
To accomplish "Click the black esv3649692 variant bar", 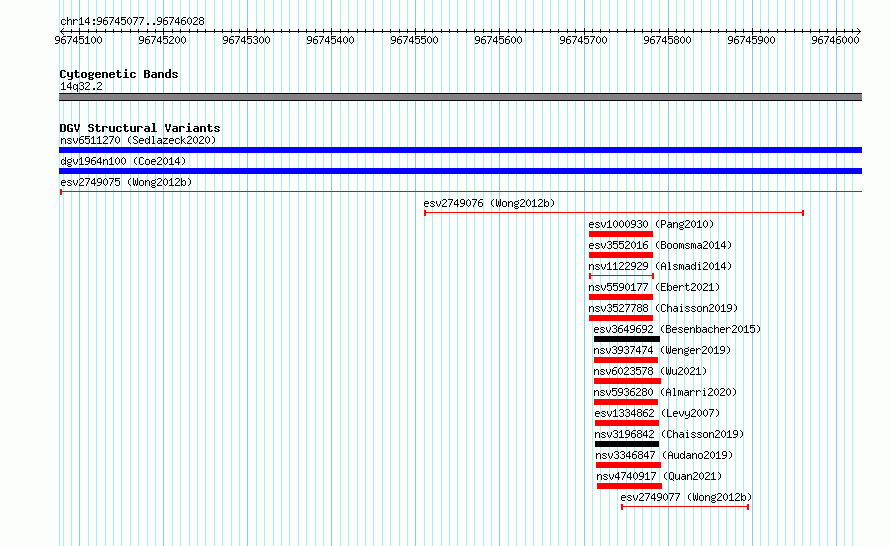I will click(x=627, y=339).
